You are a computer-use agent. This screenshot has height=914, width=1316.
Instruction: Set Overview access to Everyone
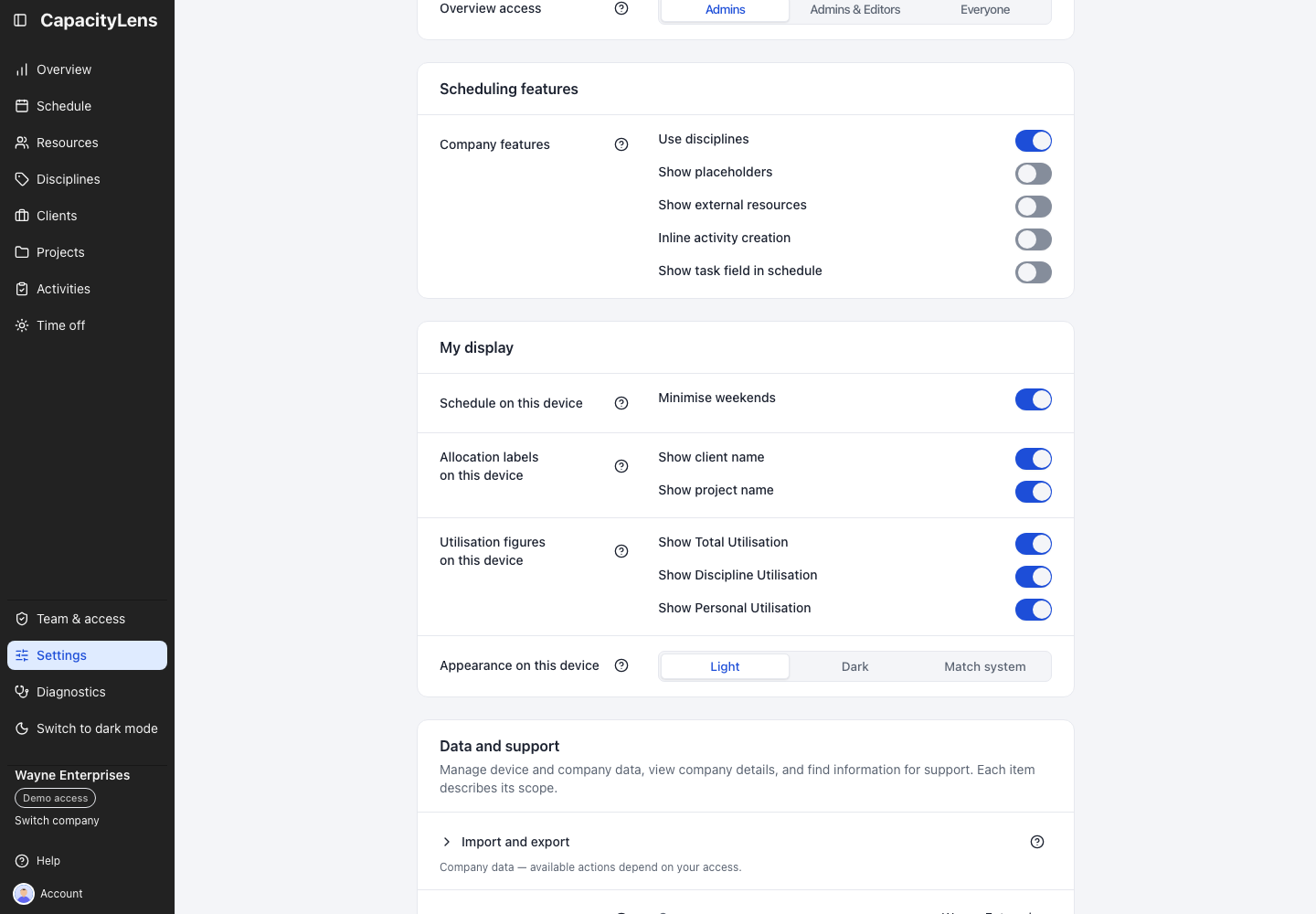coord(985,10)
